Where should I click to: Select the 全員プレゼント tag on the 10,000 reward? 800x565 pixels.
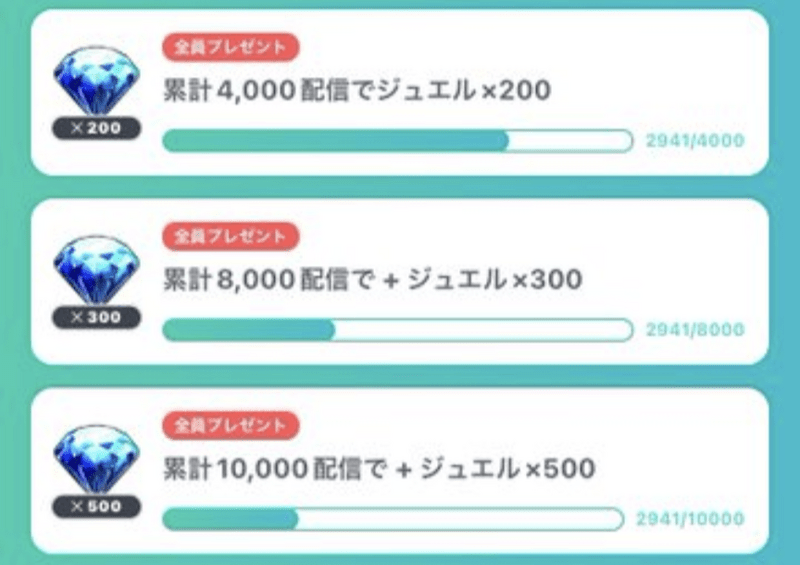coord(231,425)
